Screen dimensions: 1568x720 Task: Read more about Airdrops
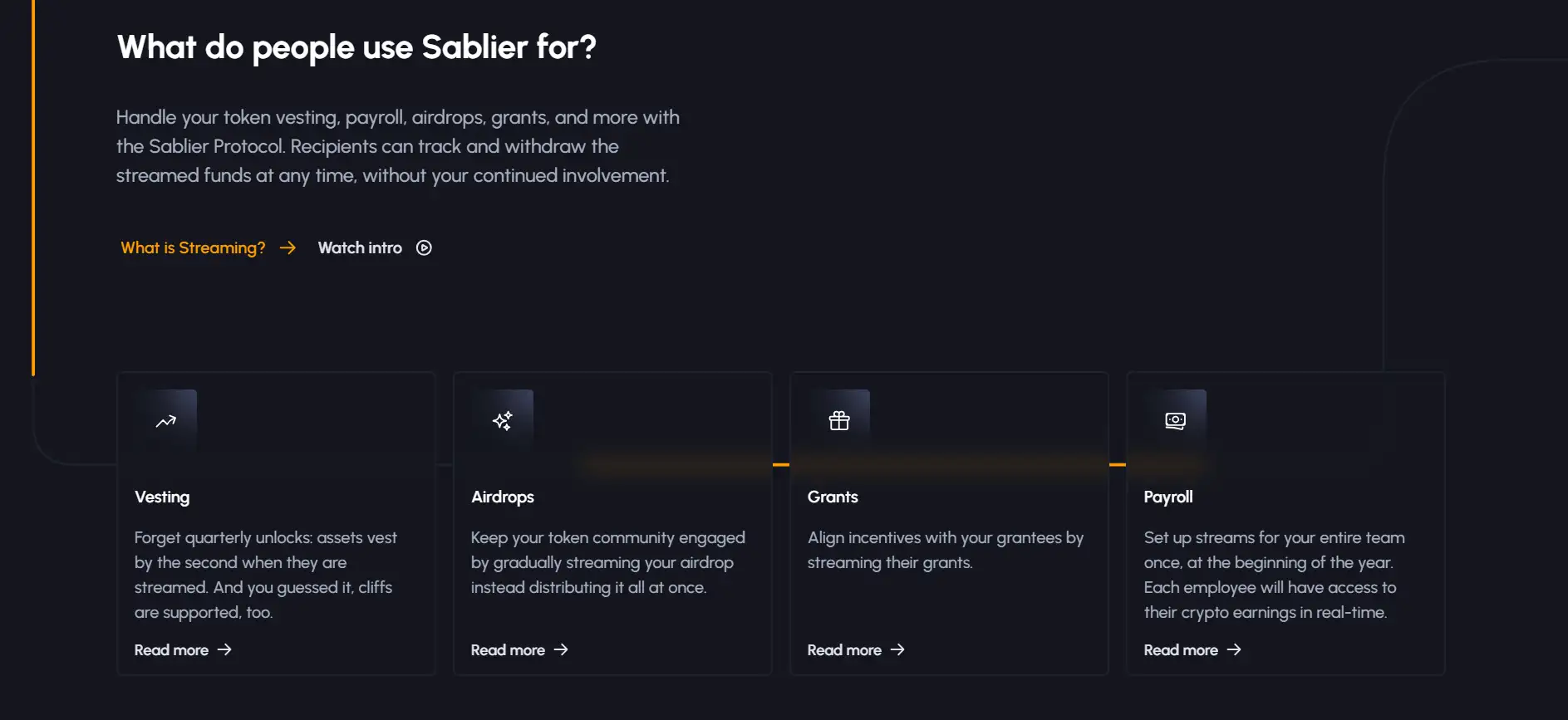point(508,650)
